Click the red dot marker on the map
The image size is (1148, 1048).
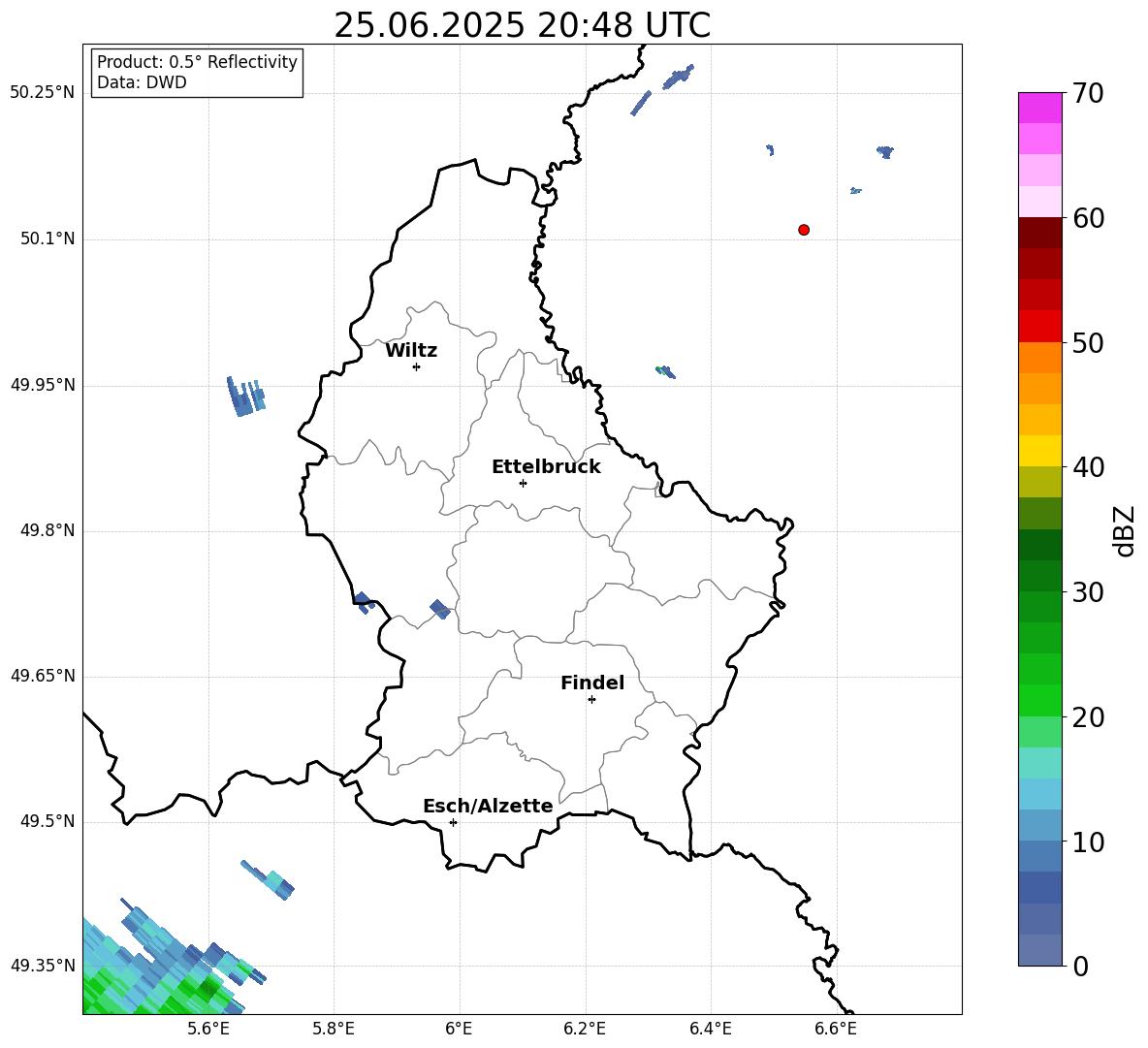pos(804,230)
